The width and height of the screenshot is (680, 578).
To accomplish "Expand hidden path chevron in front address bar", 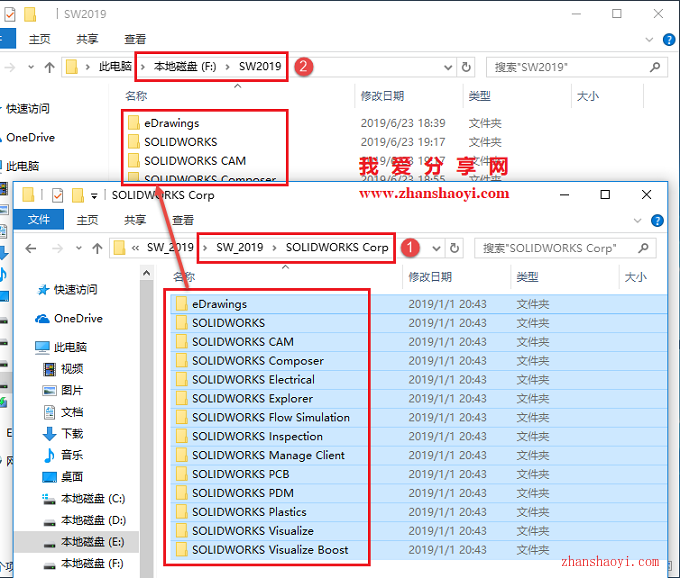I will tap(135, 248).
